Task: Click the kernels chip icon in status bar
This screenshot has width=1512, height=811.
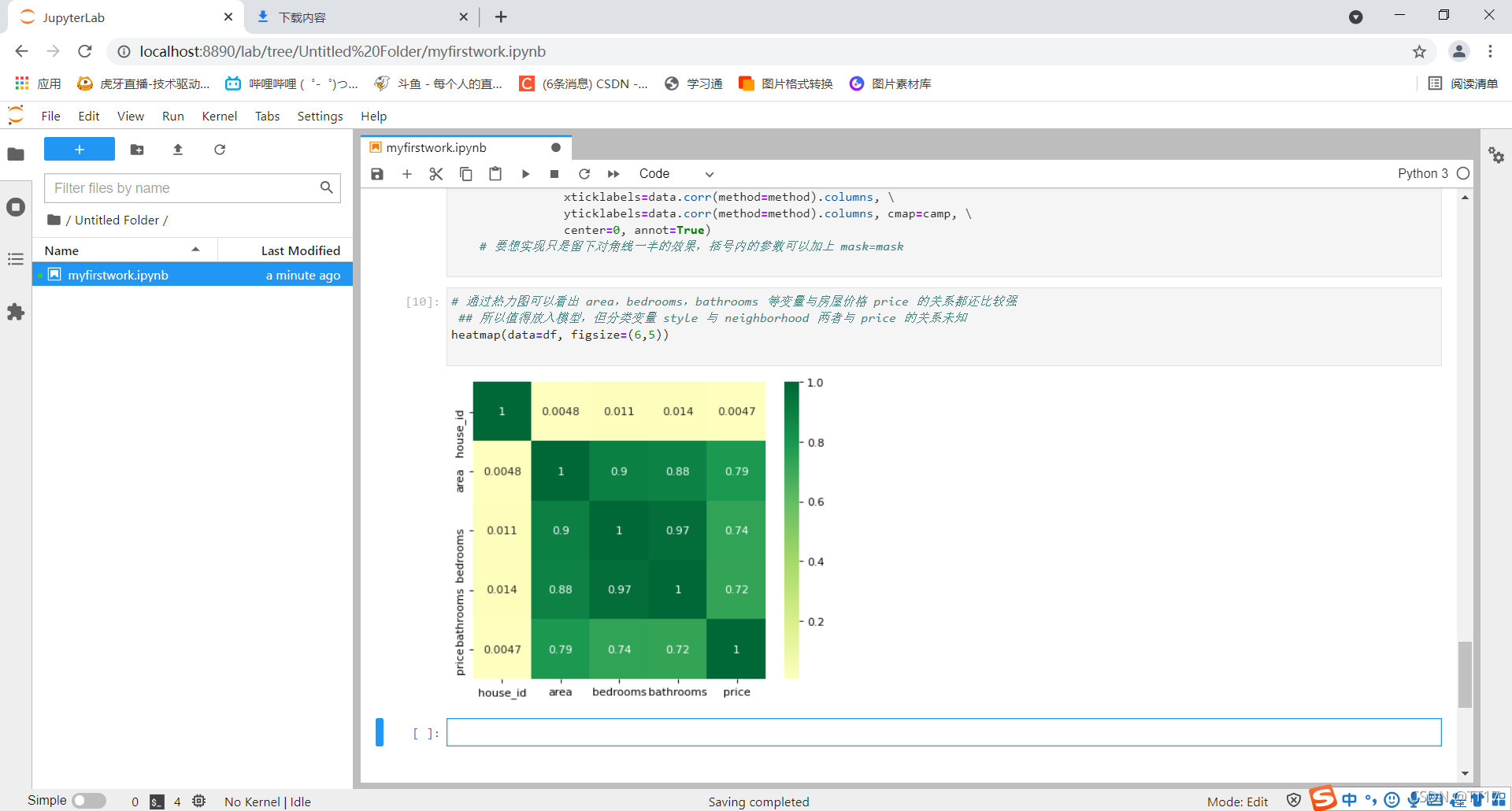Action: point(199,802)
